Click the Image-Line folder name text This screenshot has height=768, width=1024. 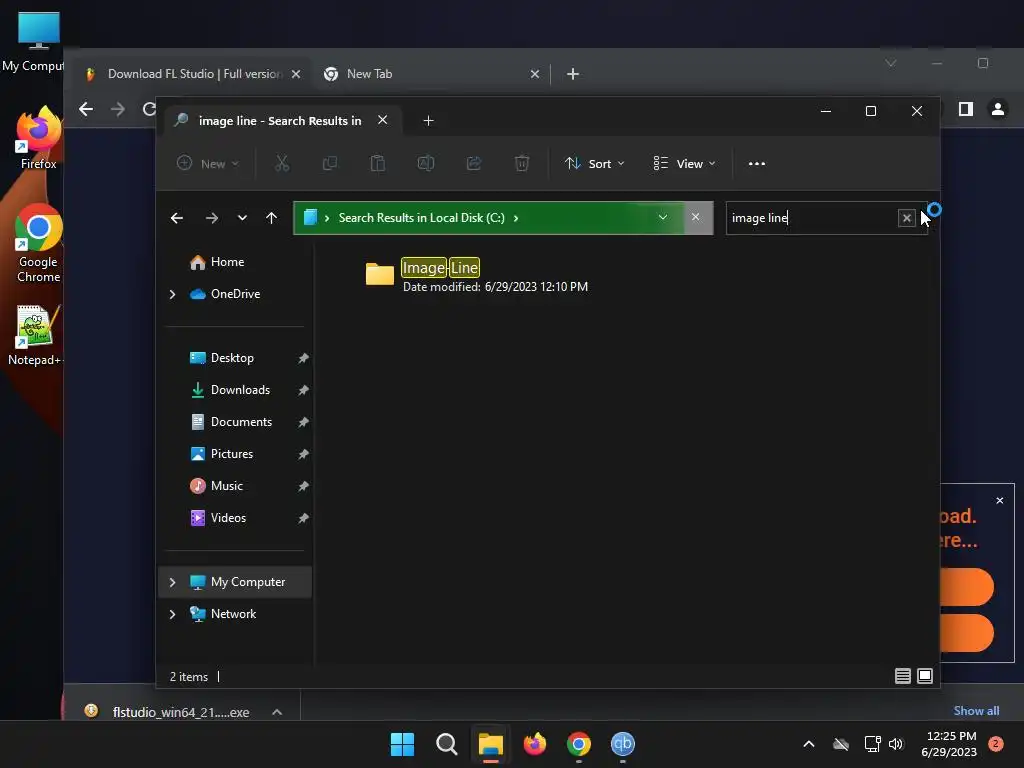coord(440,268)
